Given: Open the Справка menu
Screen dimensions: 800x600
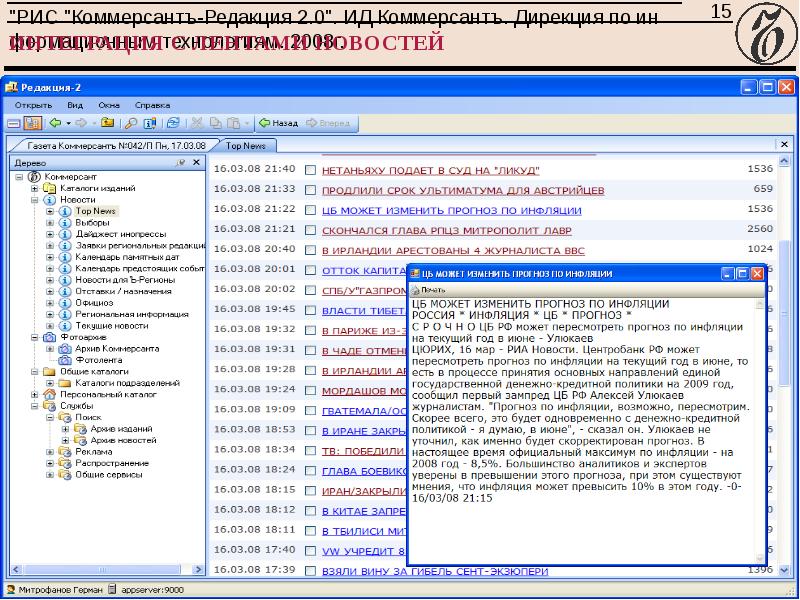Looking at the screenshot, I should click(152, 104).
